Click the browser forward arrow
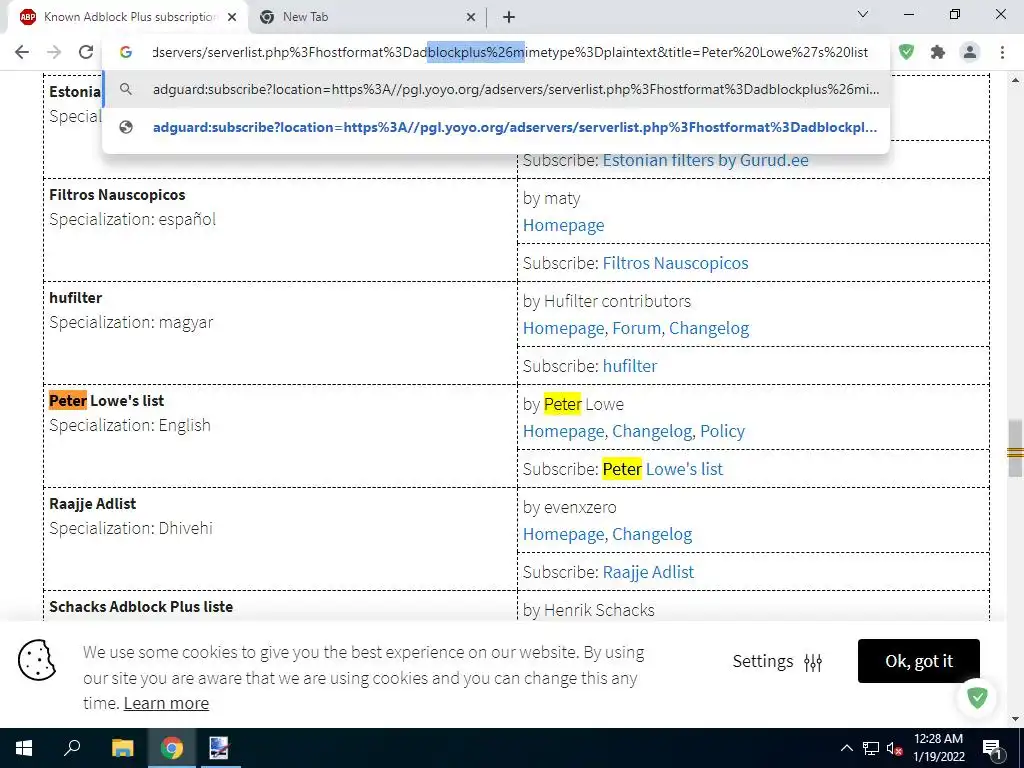The width and height of the screenshot is (1024, 768). tap(54, 52)
